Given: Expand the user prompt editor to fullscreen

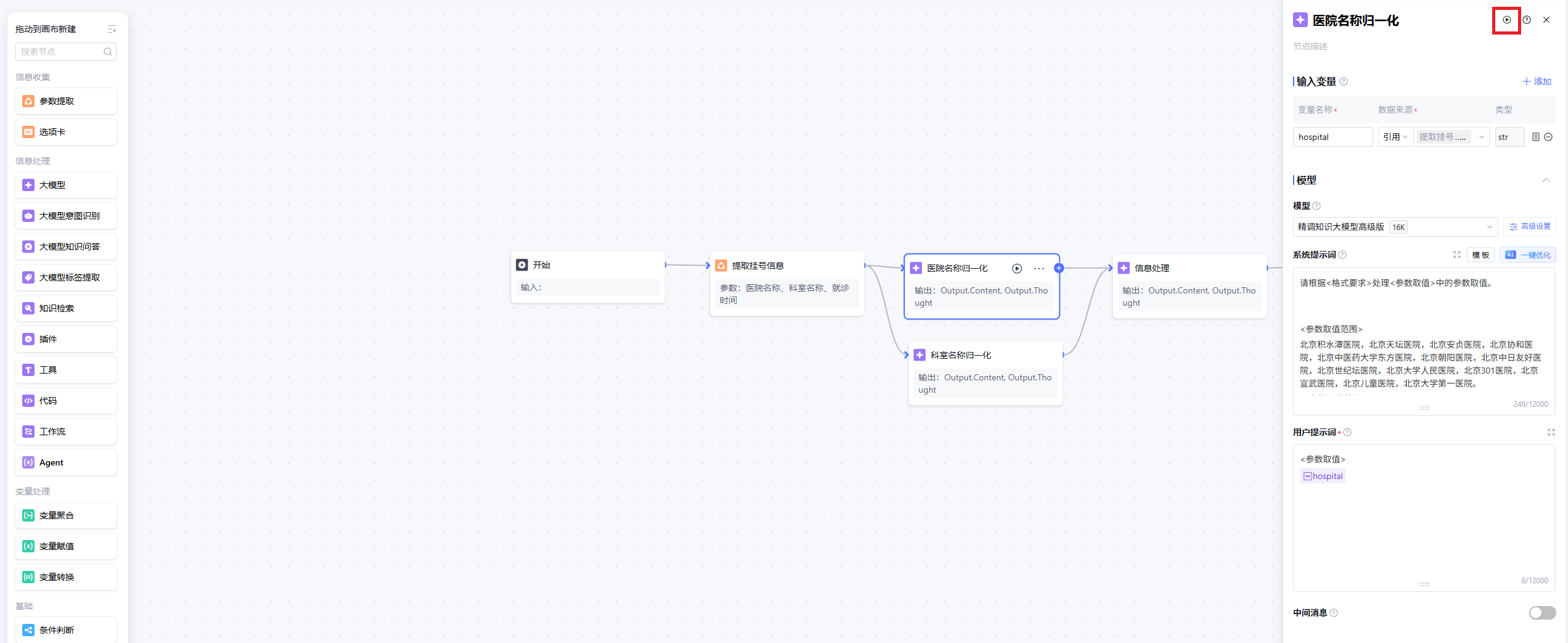Looking at the screenshot, I should point(1551,432).
